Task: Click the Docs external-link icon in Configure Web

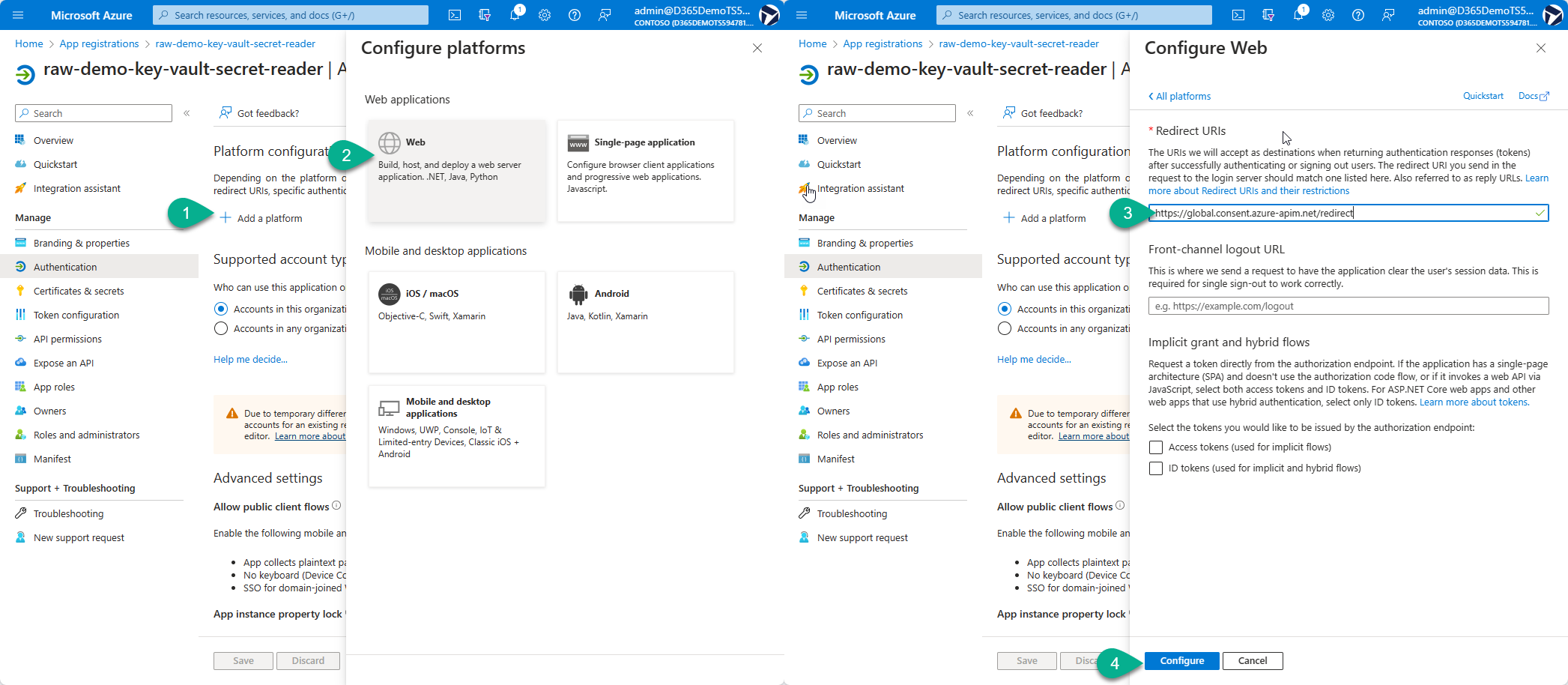Action: point(1544,97)
